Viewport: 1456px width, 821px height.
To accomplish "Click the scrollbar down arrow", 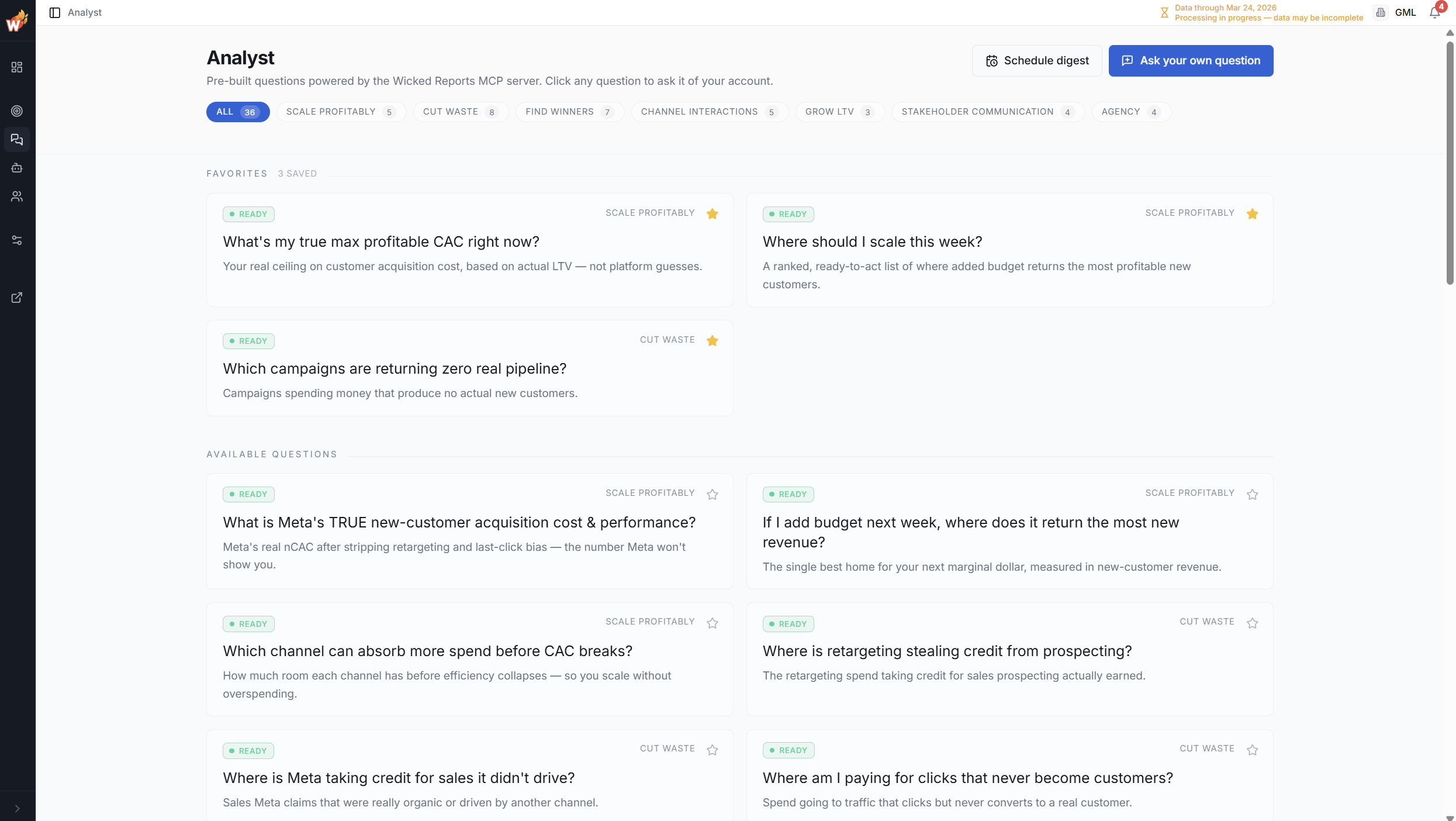I will pos(1450,817).
